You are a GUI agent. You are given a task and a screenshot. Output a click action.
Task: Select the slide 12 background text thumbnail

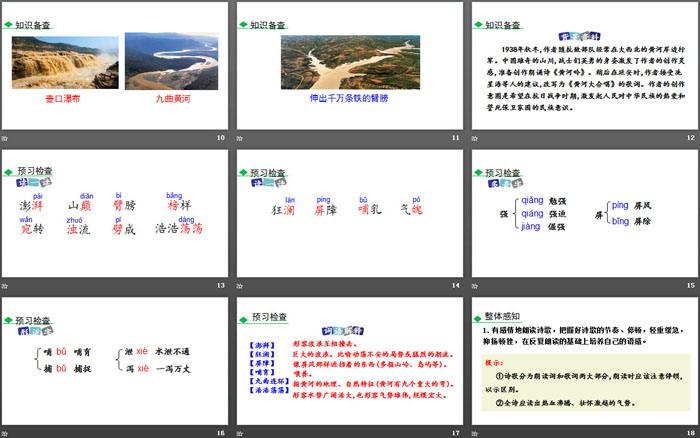pyautogui.click(x=583, y=65)
